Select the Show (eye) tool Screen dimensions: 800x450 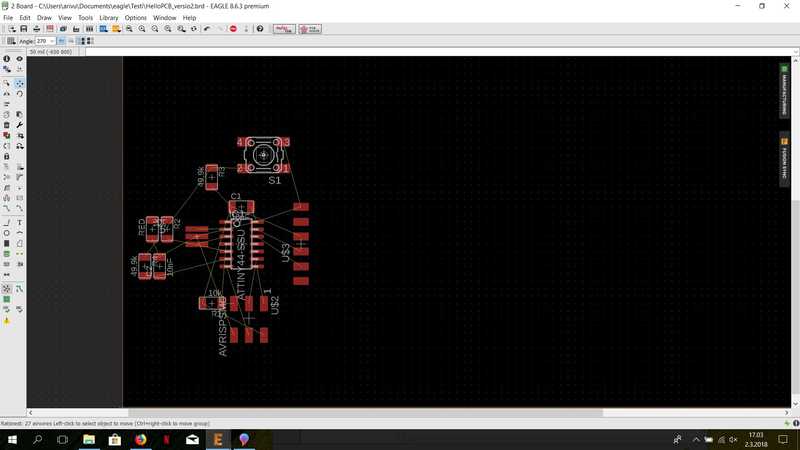click(19, 59)
